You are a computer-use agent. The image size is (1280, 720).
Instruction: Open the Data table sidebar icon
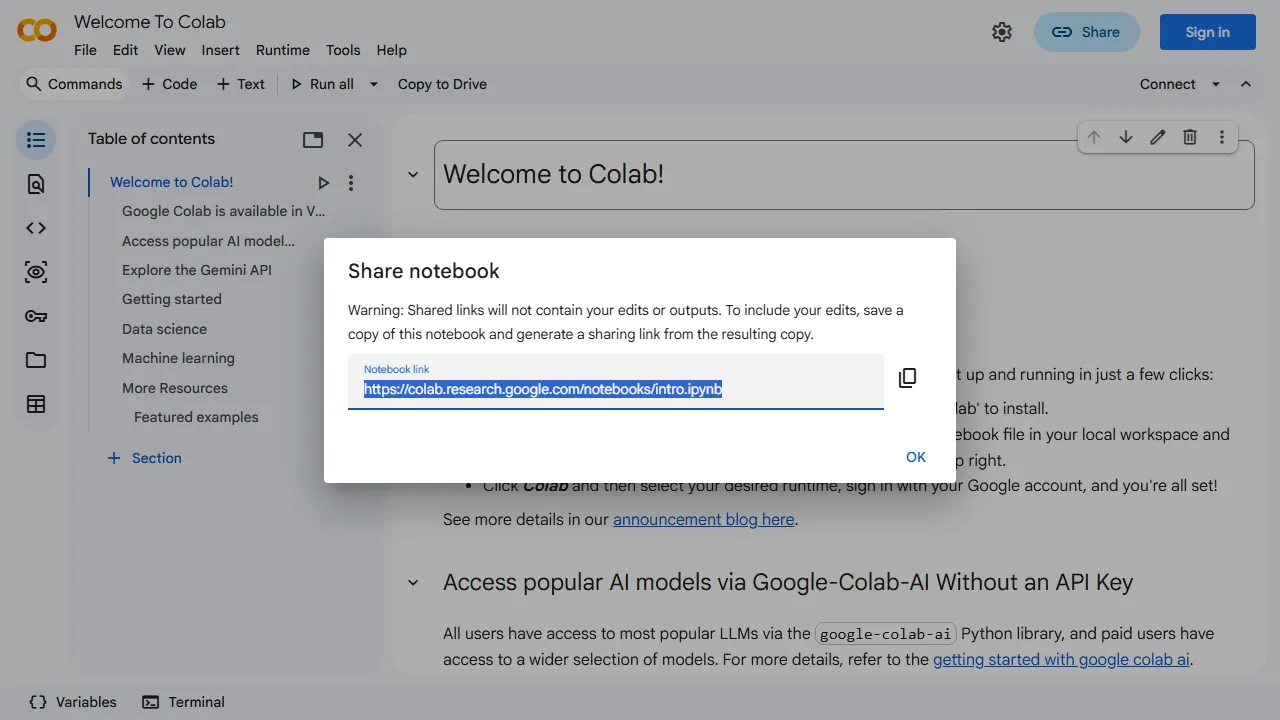[36, 404]
